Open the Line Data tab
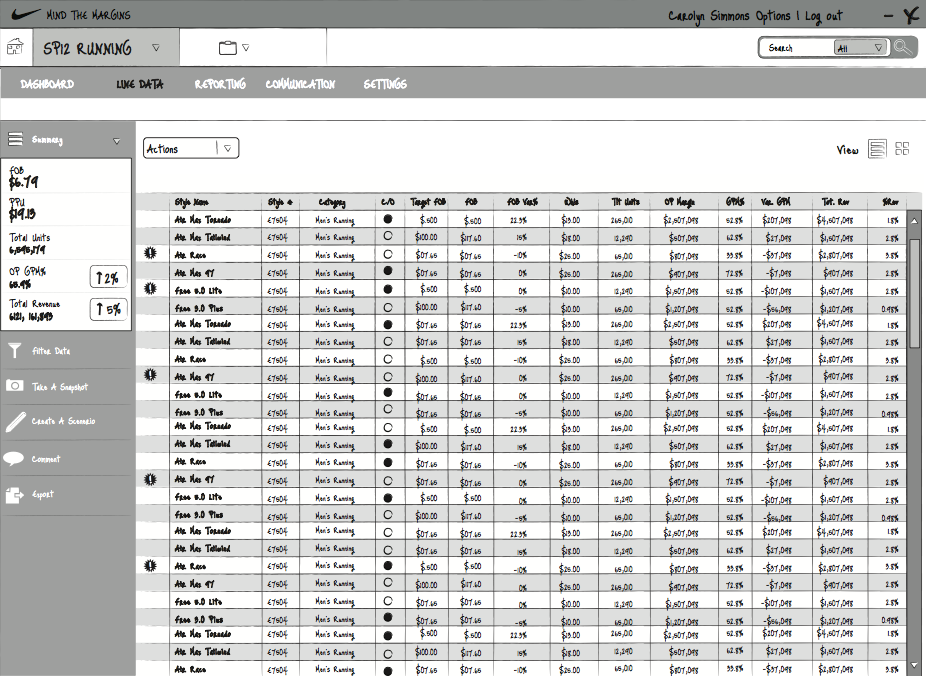Image resolution: width=926 pixels, height=676 pixels. [x=140, y=84]
